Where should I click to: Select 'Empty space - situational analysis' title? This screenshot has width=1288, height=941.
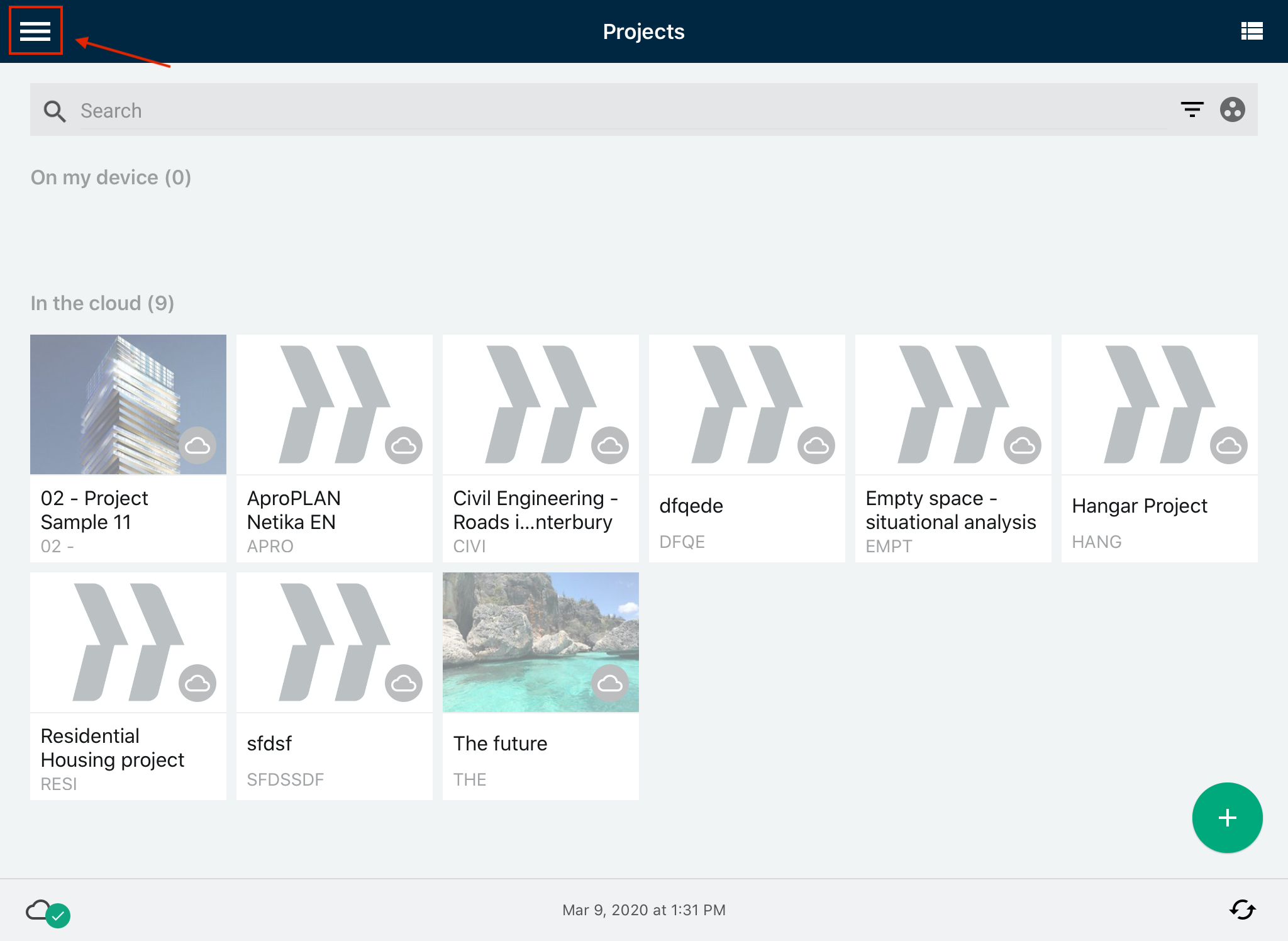(951, 510)
